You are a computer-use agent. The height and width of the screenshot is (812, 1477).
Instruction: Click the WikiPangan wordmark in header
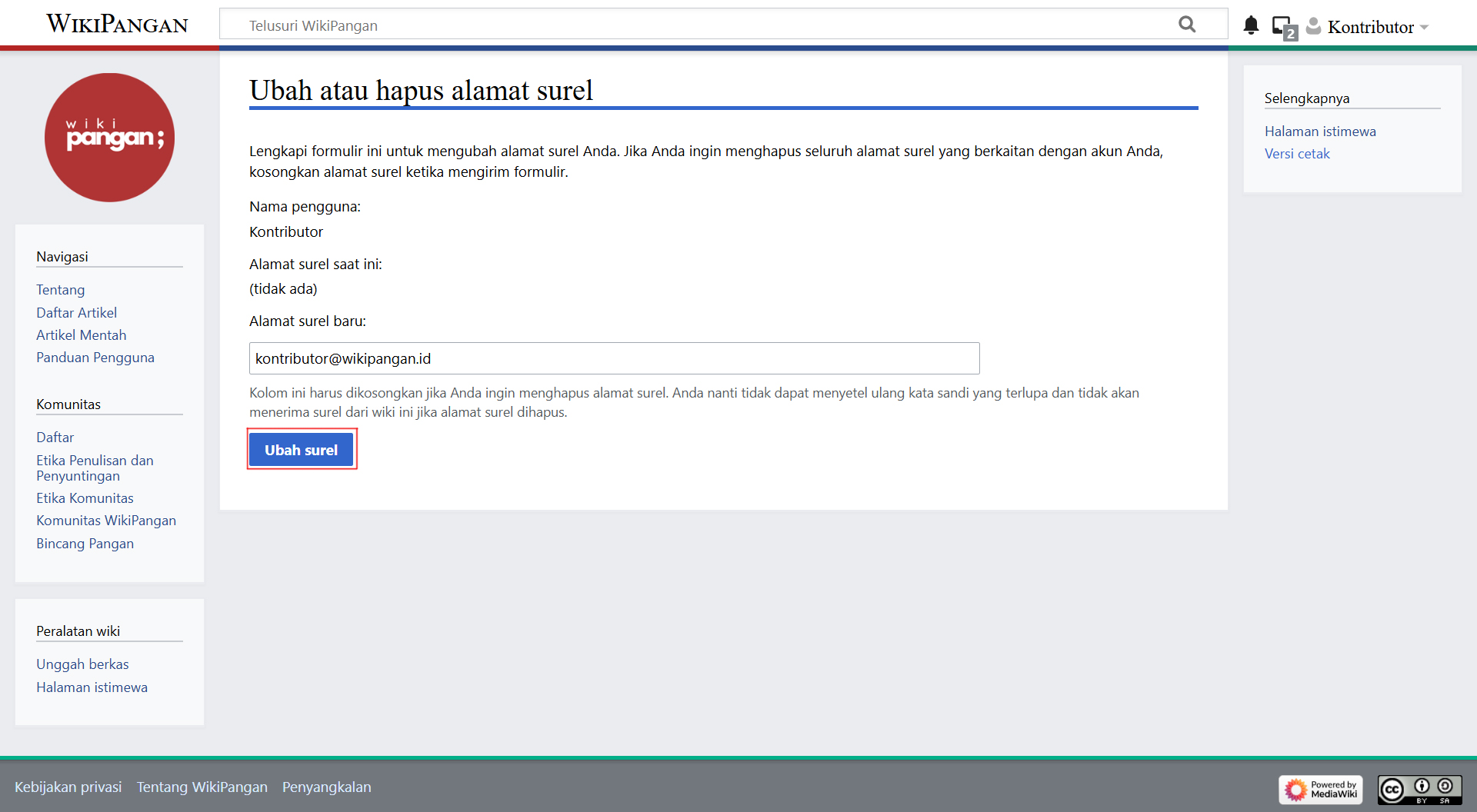coord(117,24)
